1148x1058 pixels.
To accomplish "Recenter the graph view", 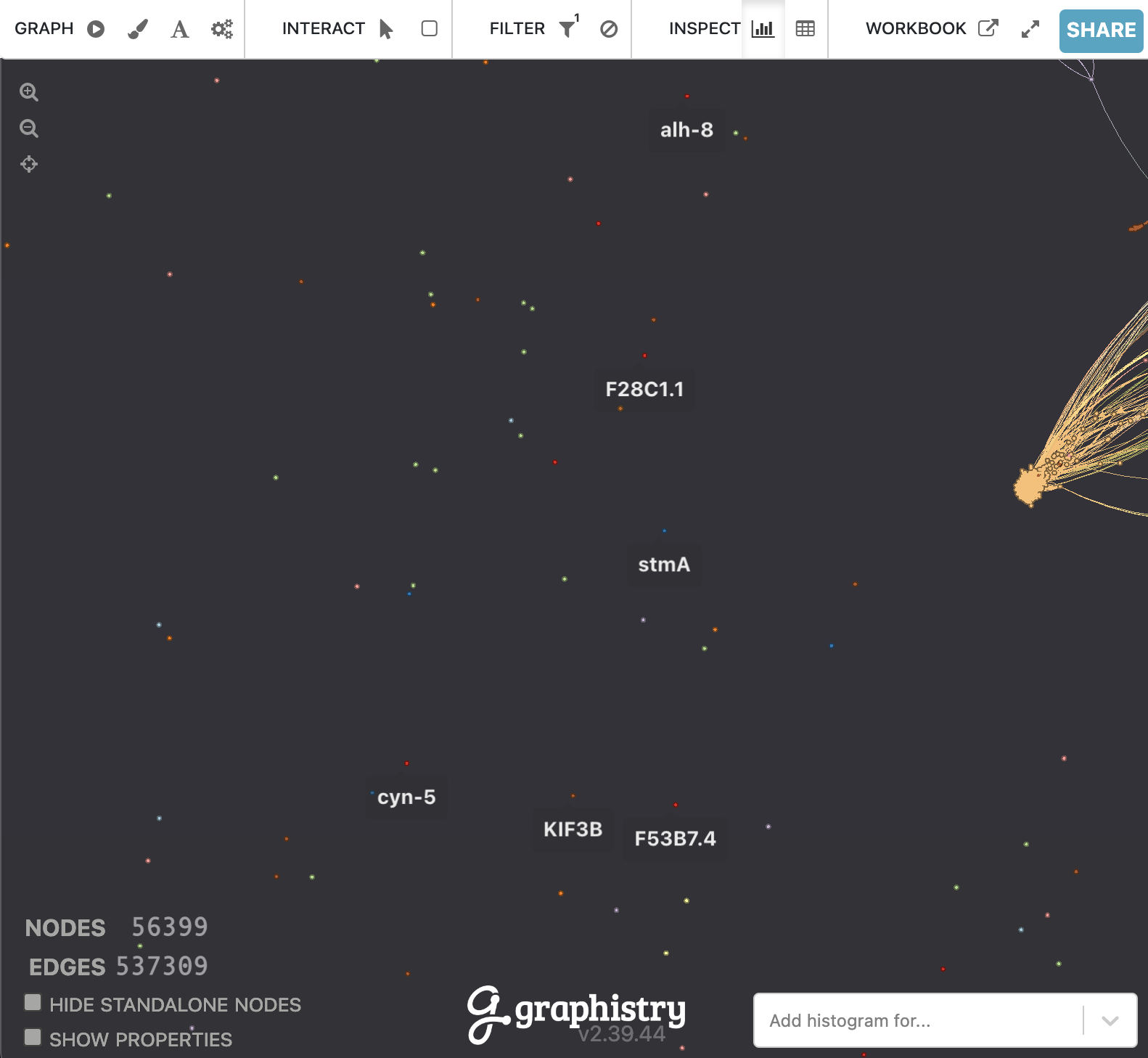I will coord(29,164).
